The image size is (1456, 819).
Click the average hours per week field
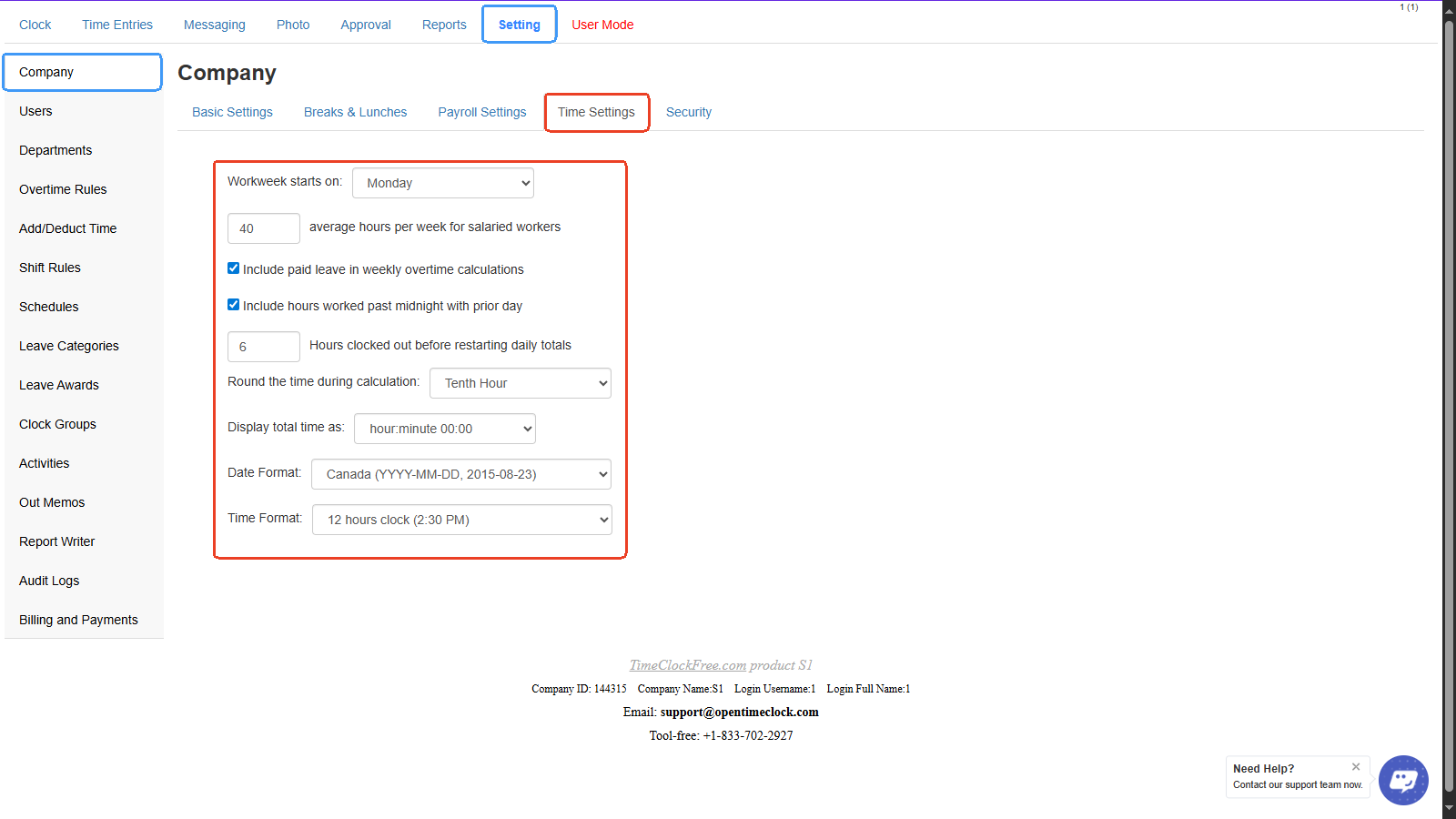pos(263,228)
